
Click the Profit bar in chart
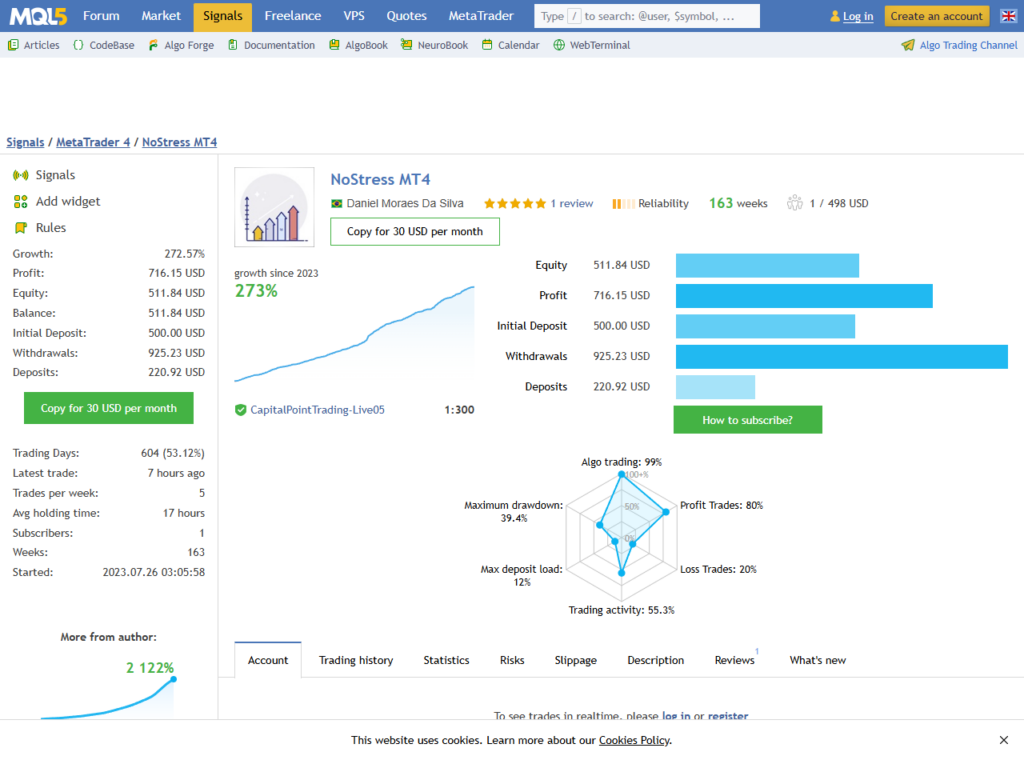[804, 296]
